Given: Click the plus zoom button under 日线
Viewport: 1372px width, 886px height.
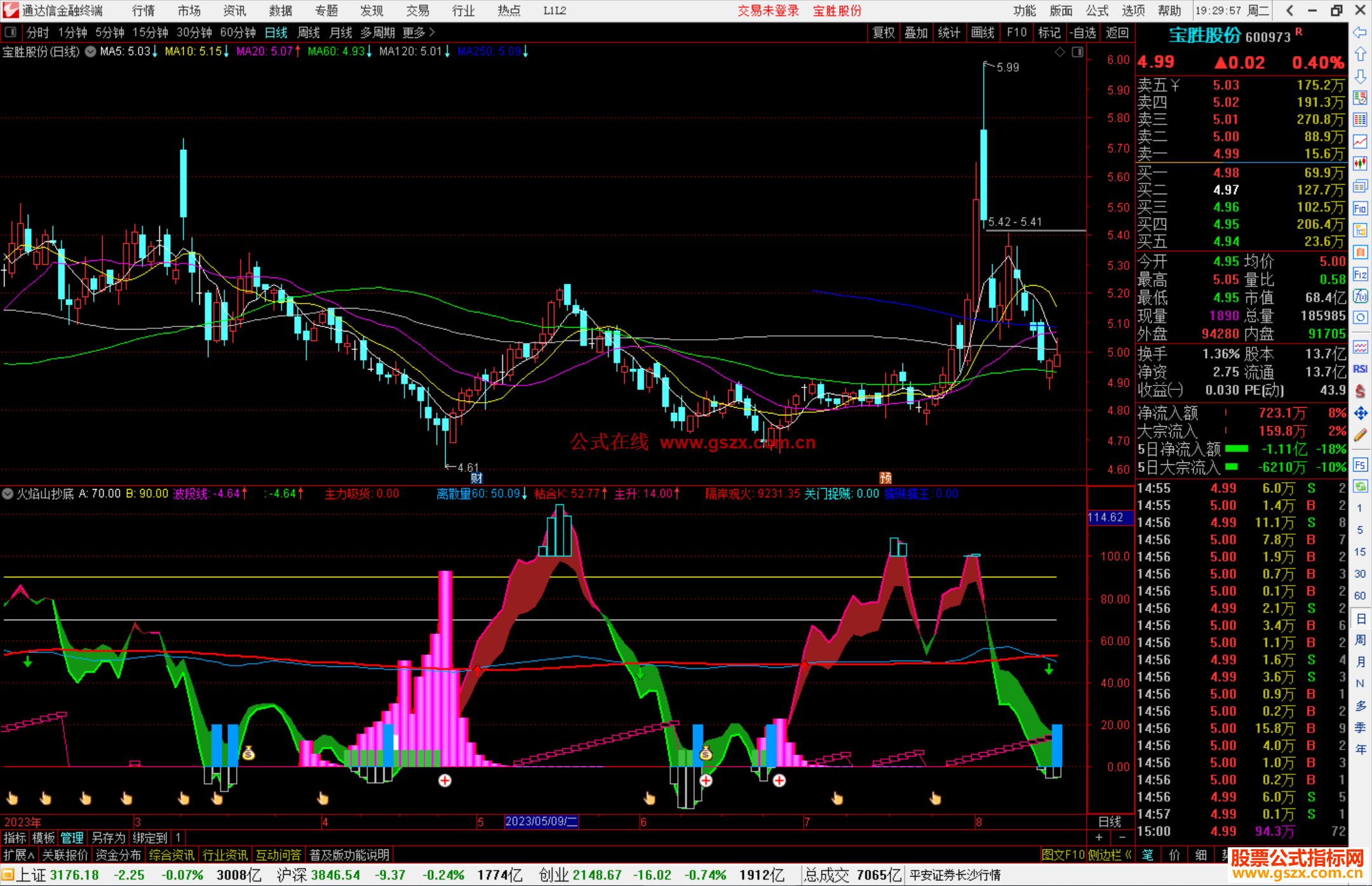Looking at the screenshot, I should 1099,837.
